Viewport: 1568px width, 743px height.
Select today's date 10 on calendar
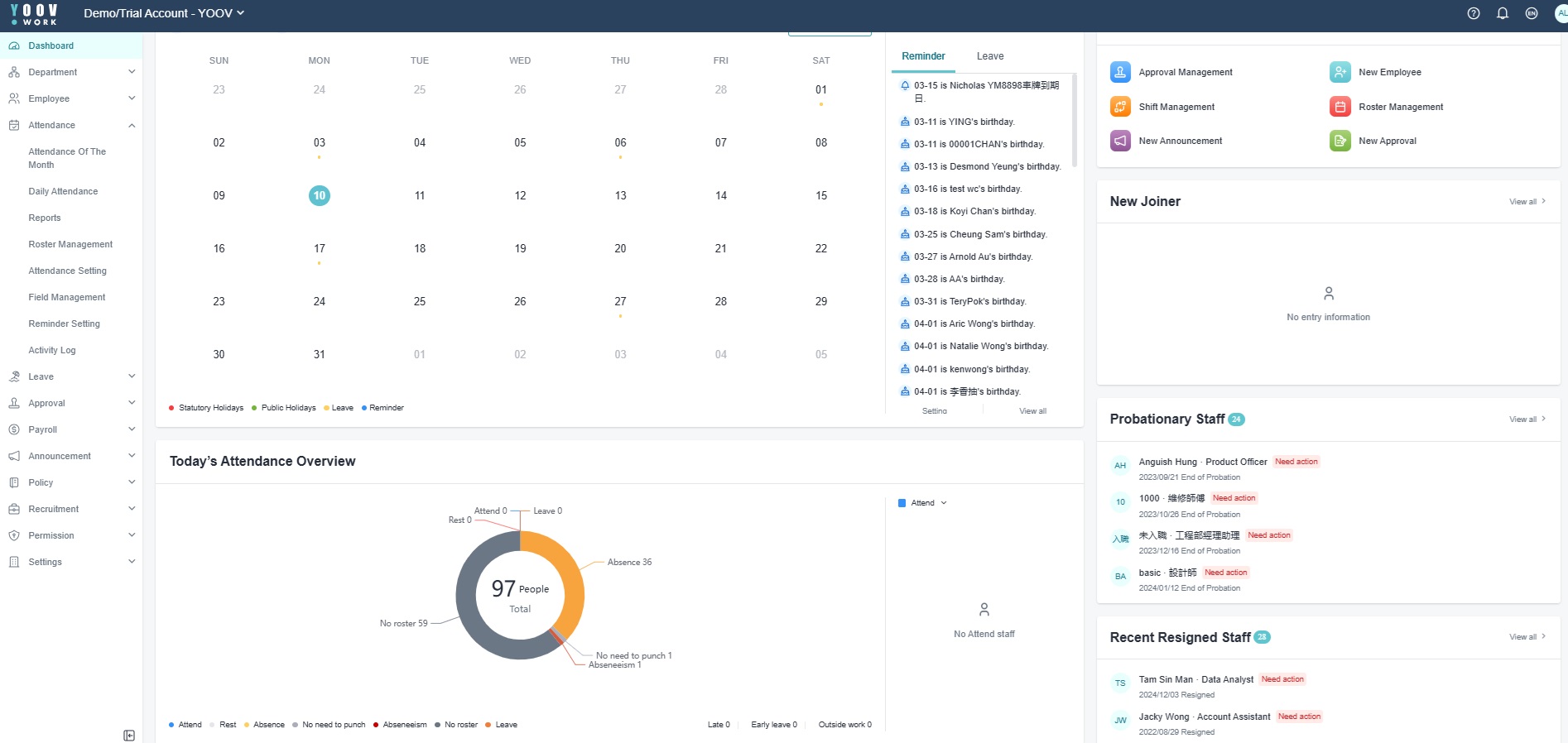coord(320,196)
